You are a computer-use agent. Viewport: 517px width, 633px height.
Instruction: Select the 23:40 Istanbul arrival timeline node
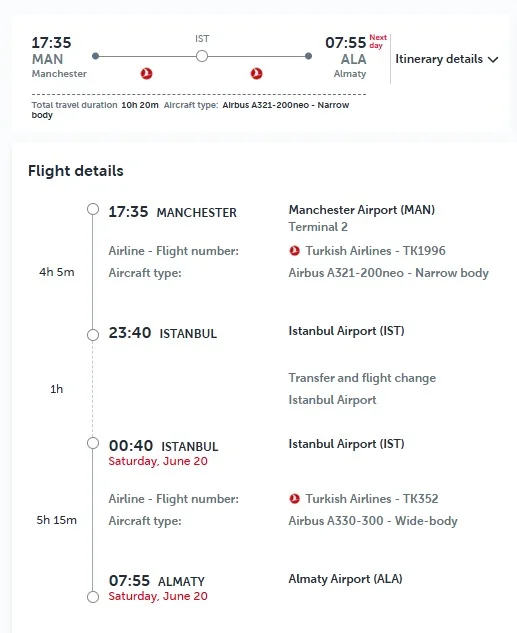(x=93, y=335)
